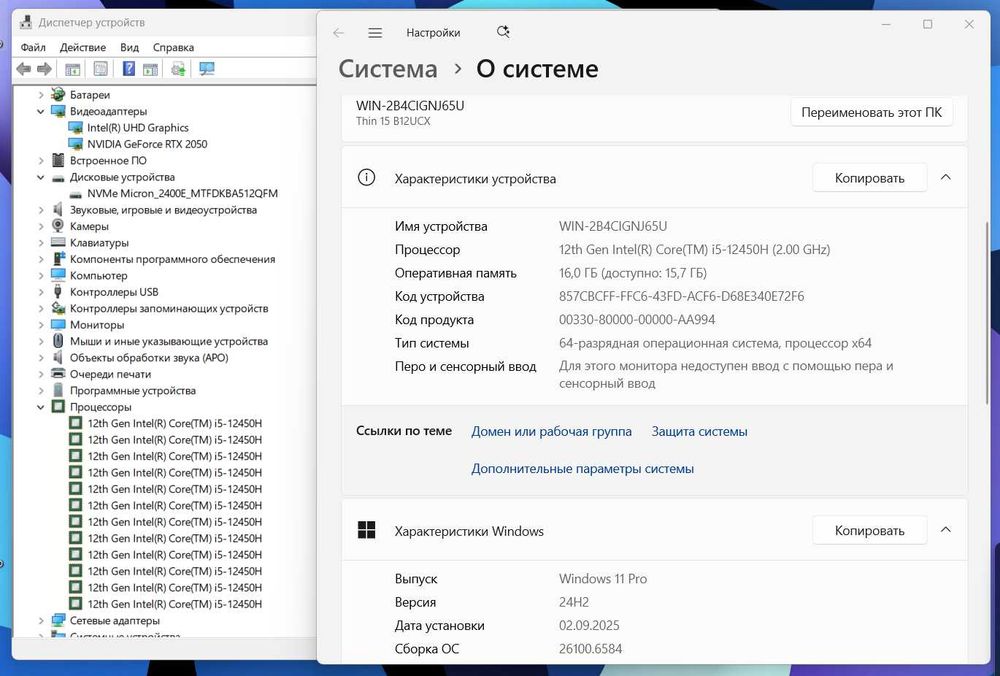Click the product code 00330-80000-00000-AA994

(637, 320)
